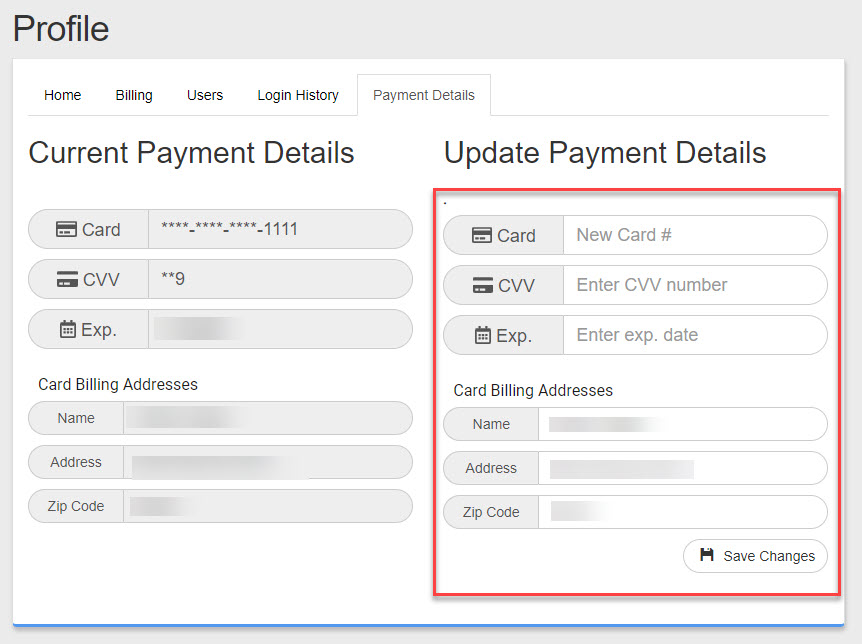Open the Home tab
The image size is (862, 644).
pyautogui.click(x=63, y=95)
